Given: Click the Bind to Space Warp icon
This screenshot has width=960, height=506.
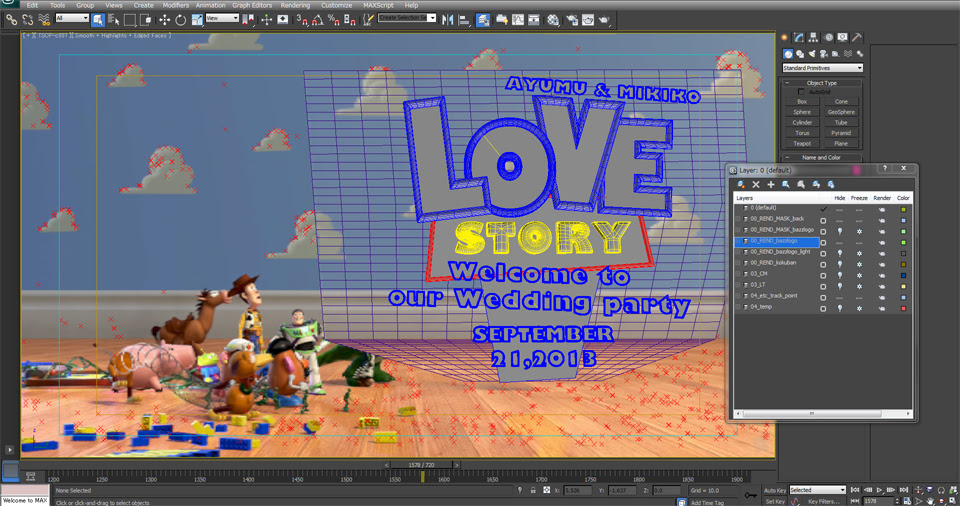Looking at the screenshot, I should pos(44,20).
